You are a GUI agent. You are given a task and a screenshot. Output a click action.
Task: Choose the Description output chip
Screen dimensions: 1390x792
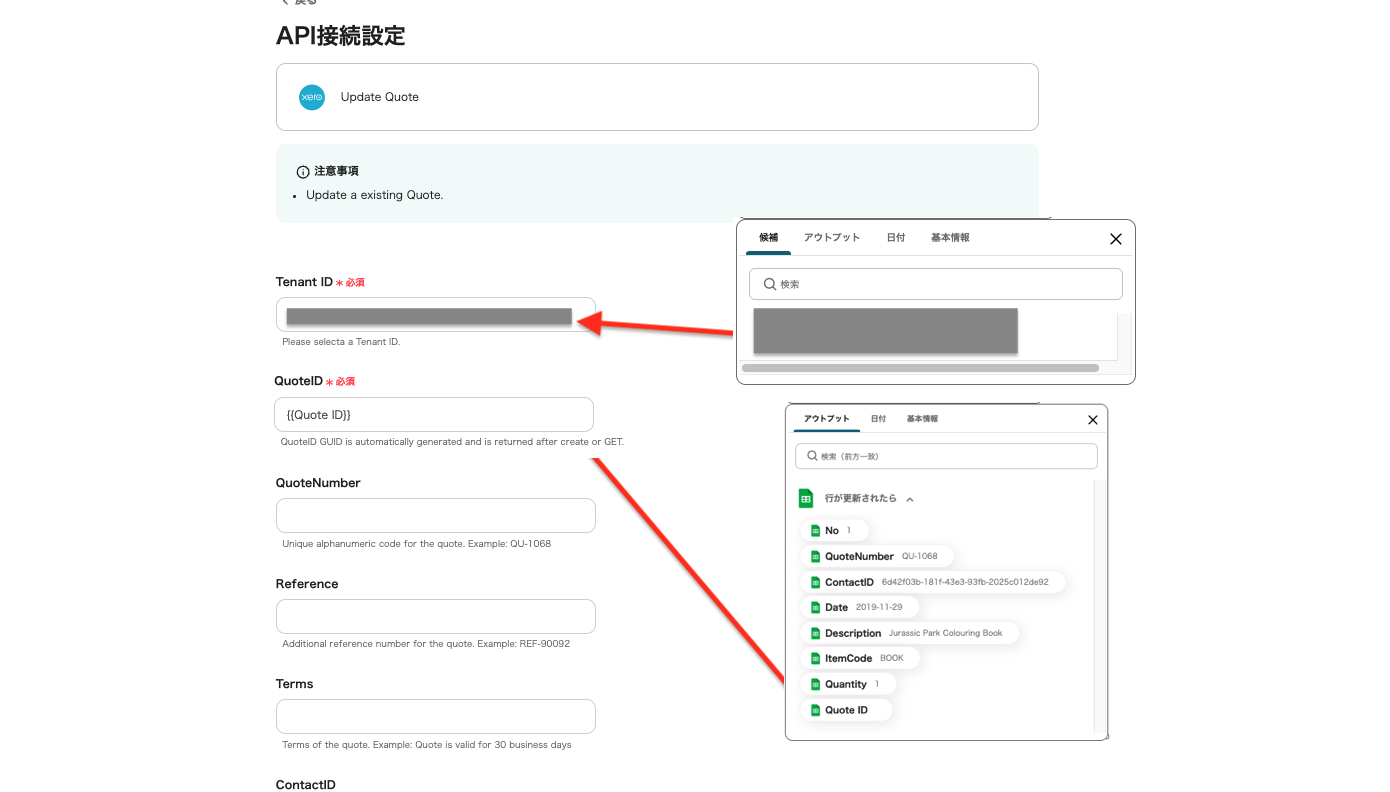click(910, 633)
